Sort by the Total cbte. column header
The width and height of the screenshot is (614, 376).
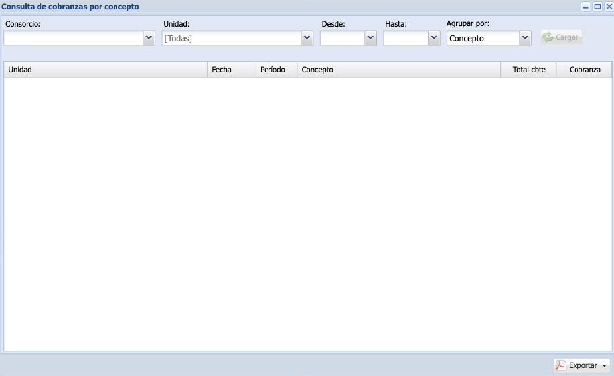pyautogui.click(x=529, y=69)
